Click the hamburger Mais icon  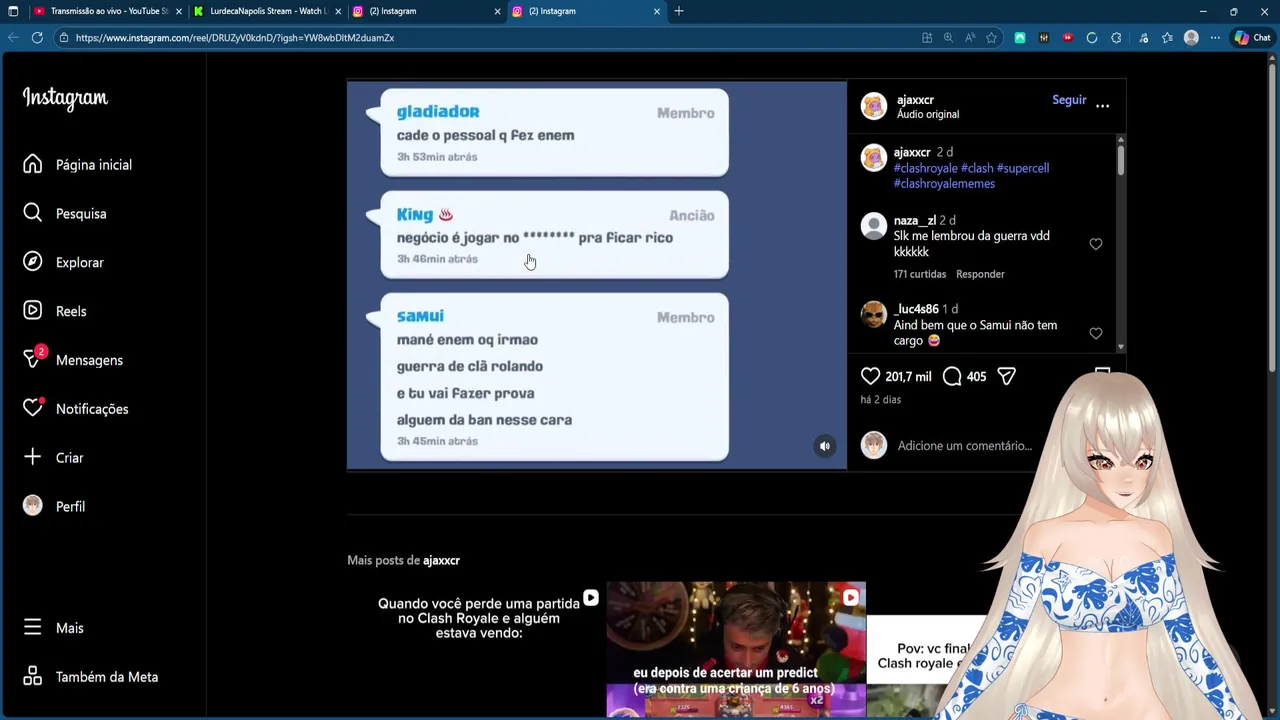33,627
